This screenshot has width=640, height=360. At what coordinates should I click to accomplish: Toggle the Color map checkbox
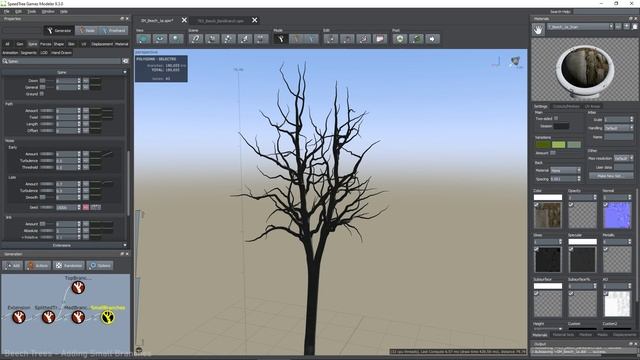(x=536, y=205)
